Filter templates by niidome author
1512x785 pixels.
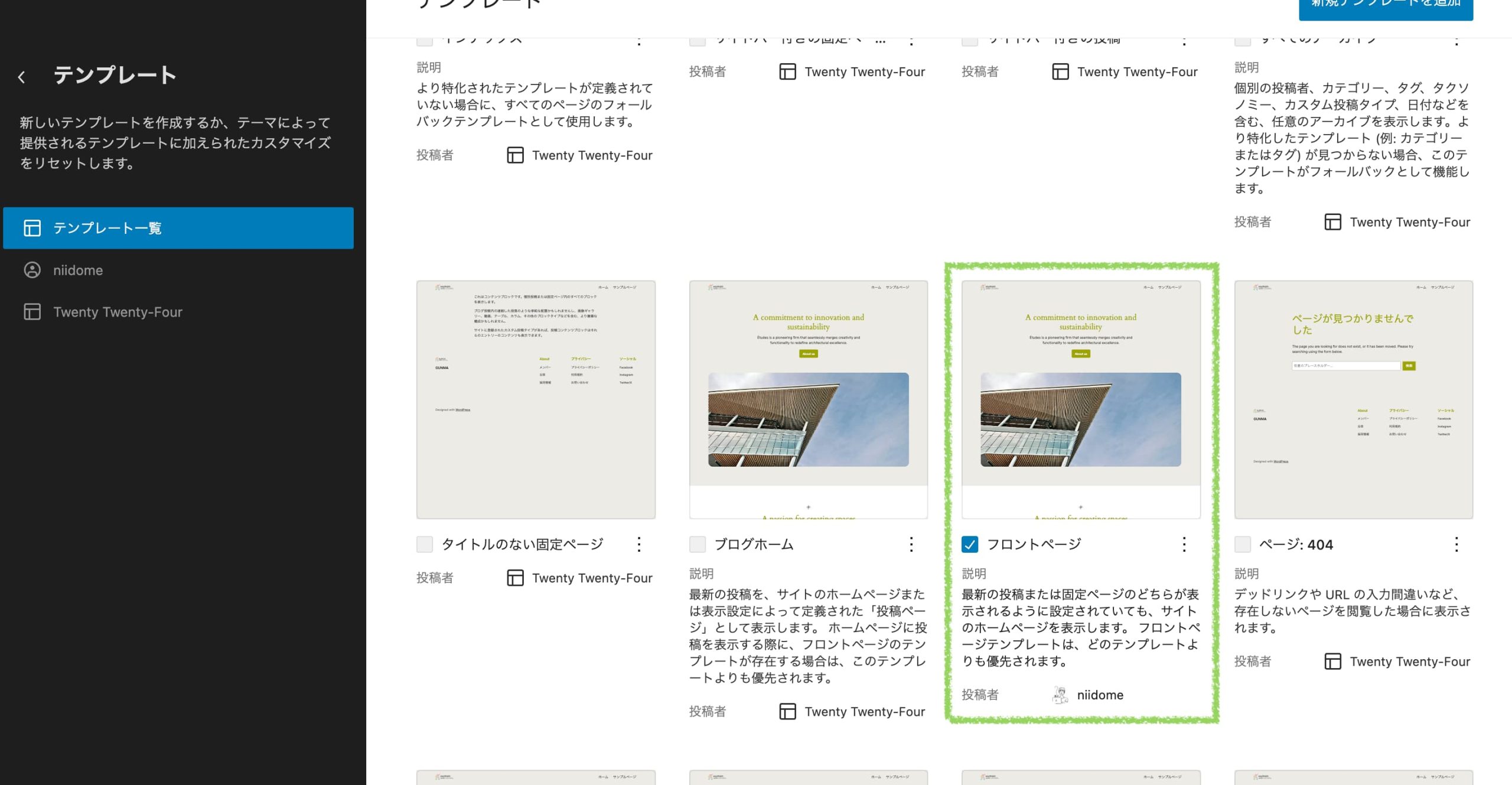point(78,270)
